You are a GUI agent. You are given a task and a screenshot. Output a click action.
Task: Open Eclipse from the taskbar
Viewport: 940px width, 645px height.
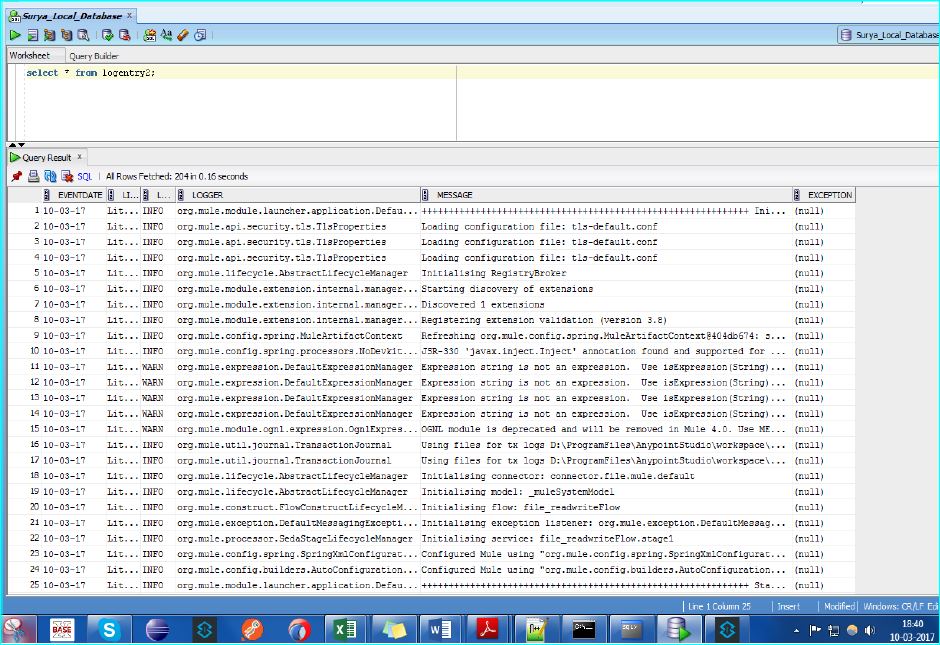[157, 629]
